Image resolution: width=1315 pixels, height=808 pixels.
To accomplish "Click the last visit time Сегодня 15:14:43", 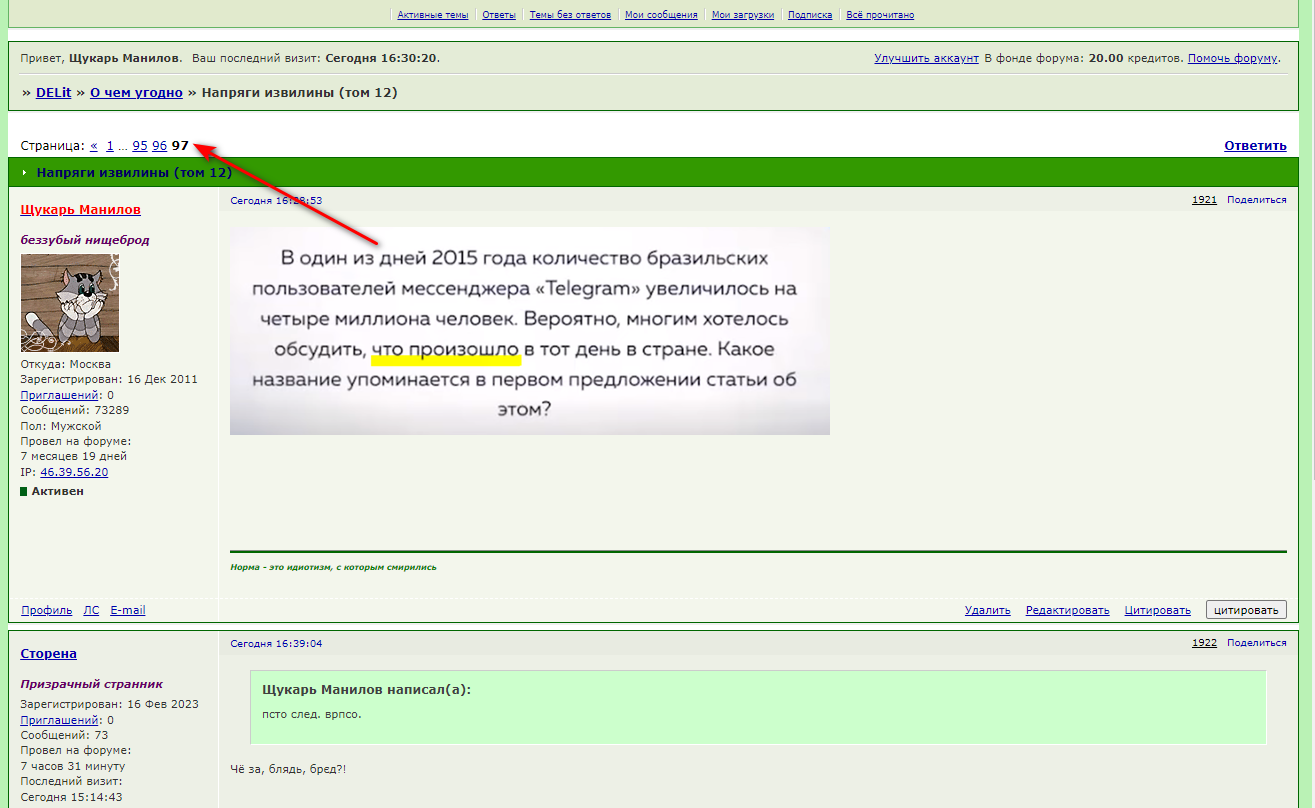I will 71,797.
